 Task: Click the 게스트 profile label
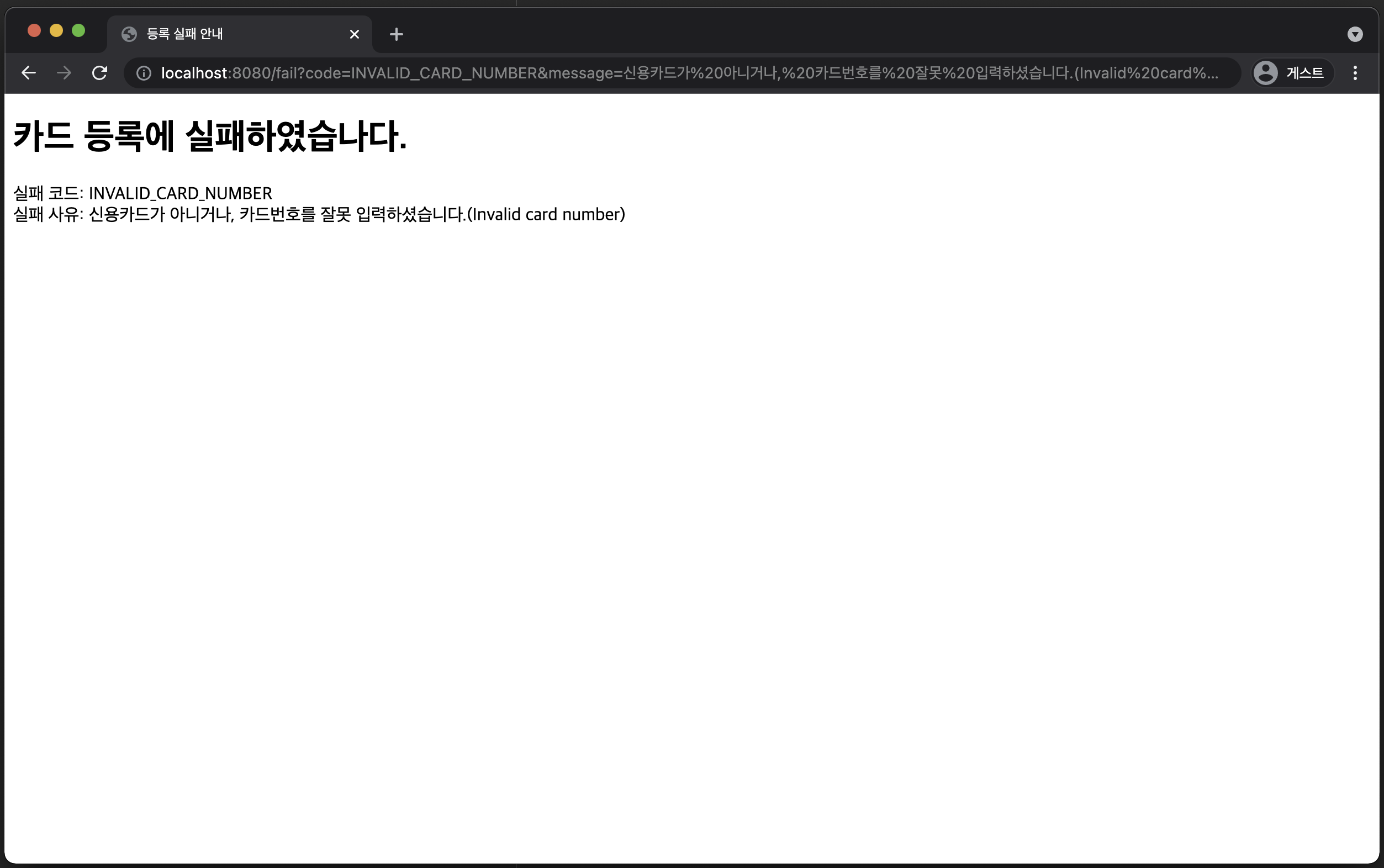click(x=1305, y=73)
